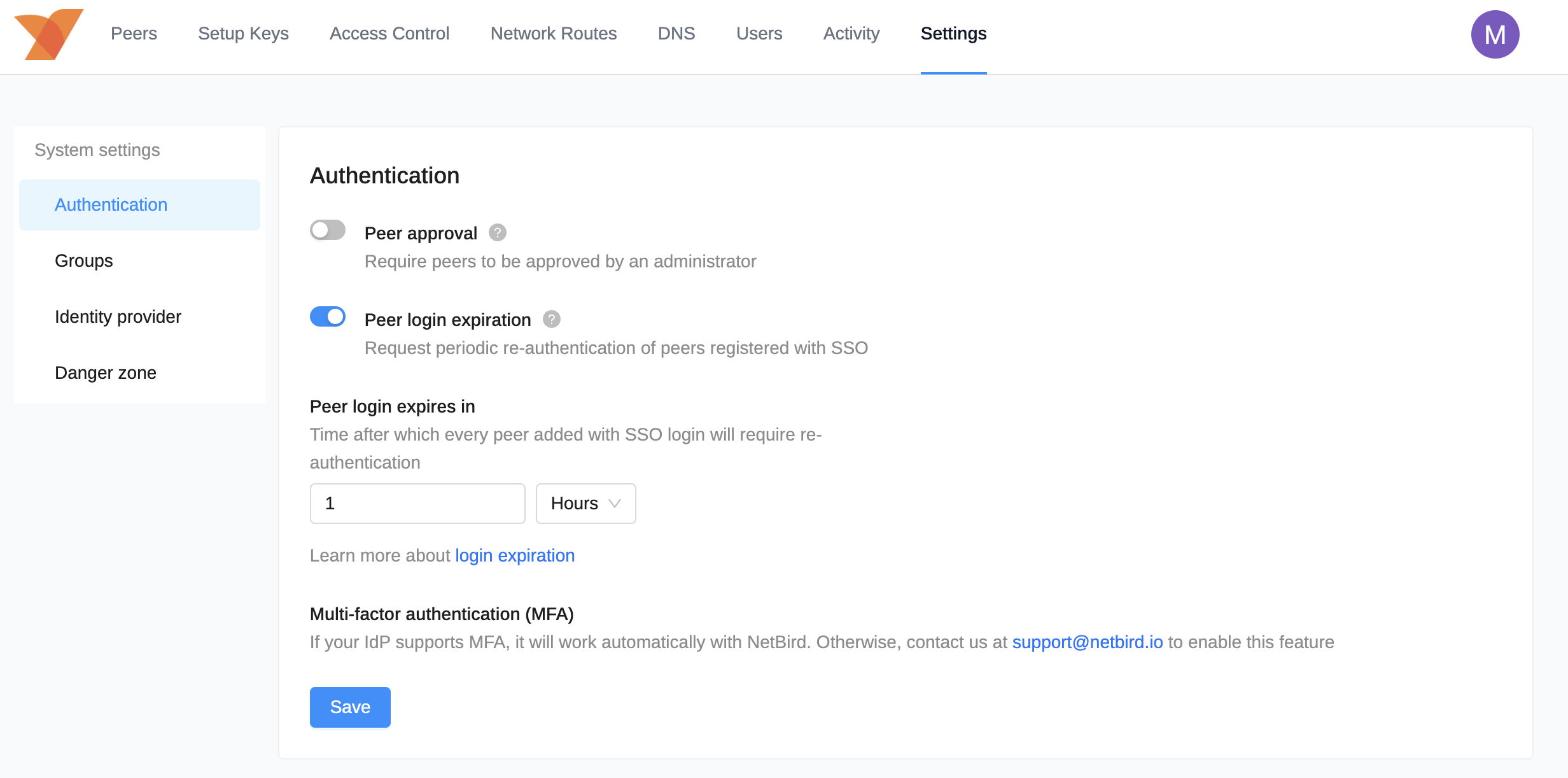View the Activity tab
The width and height of the screenshot is (1568, 778).
851,34
